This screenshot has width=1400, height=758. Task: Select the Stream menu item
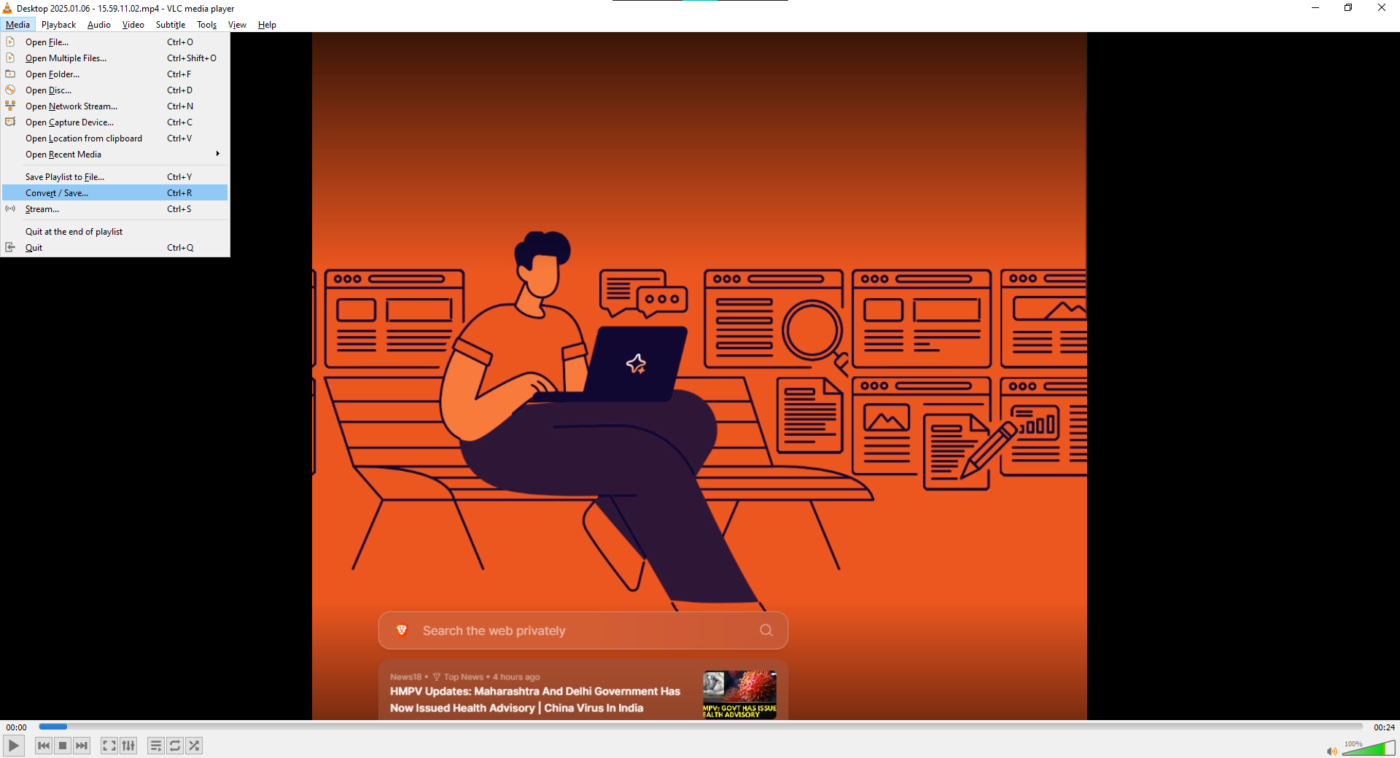coord(114,209)
